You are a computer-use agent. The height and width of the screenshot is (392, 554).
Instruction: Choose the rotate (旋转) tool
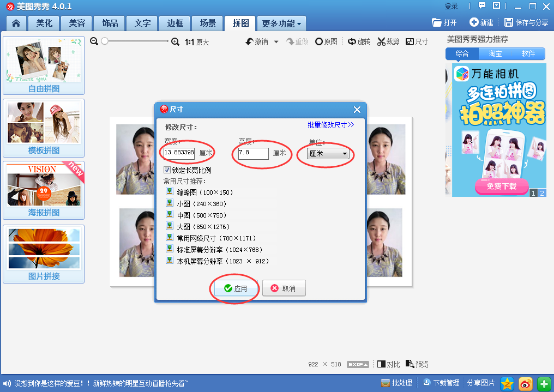coord(359,42)
